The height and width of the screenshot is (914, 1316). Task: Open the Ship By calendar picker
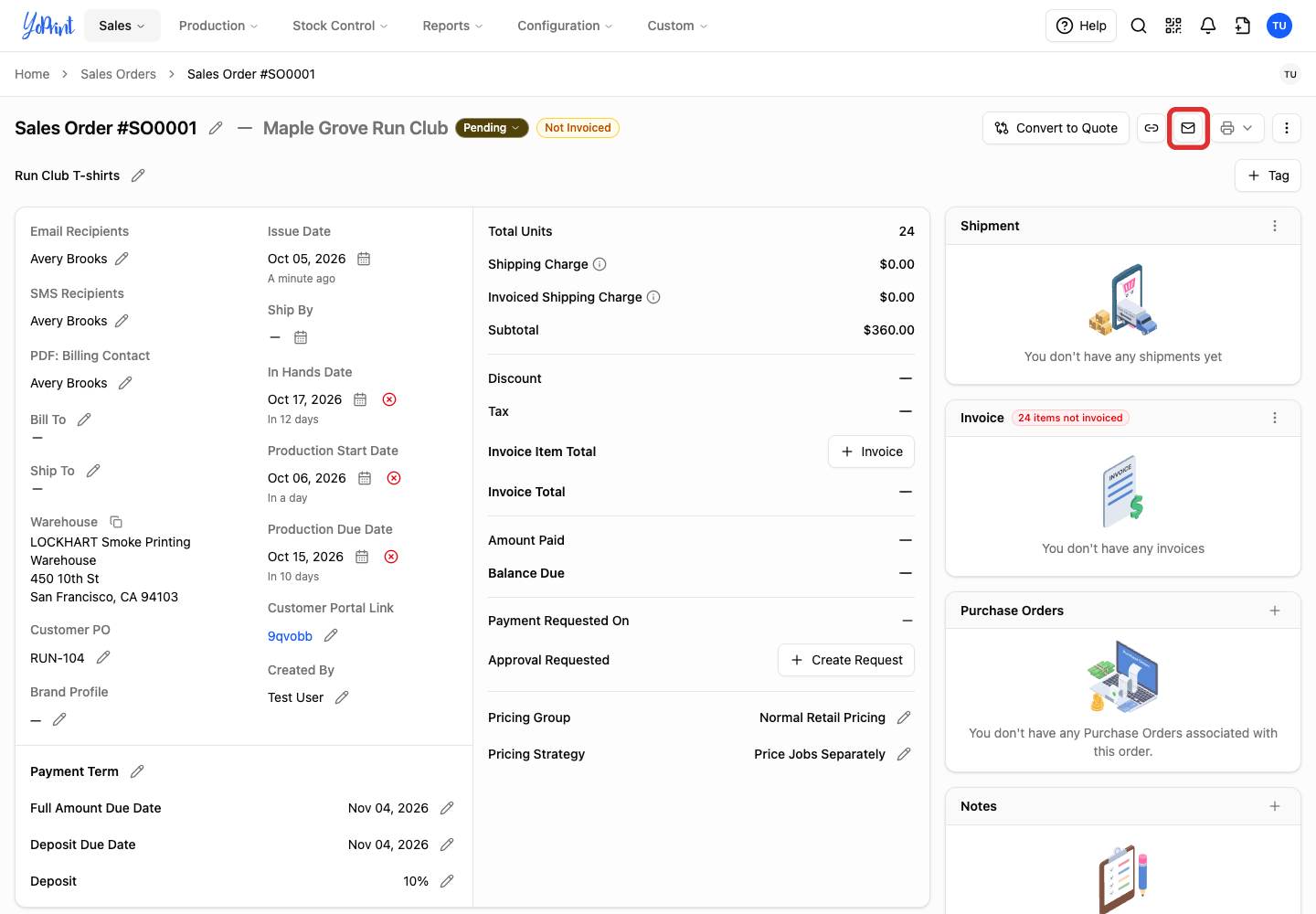pos(301,337)
